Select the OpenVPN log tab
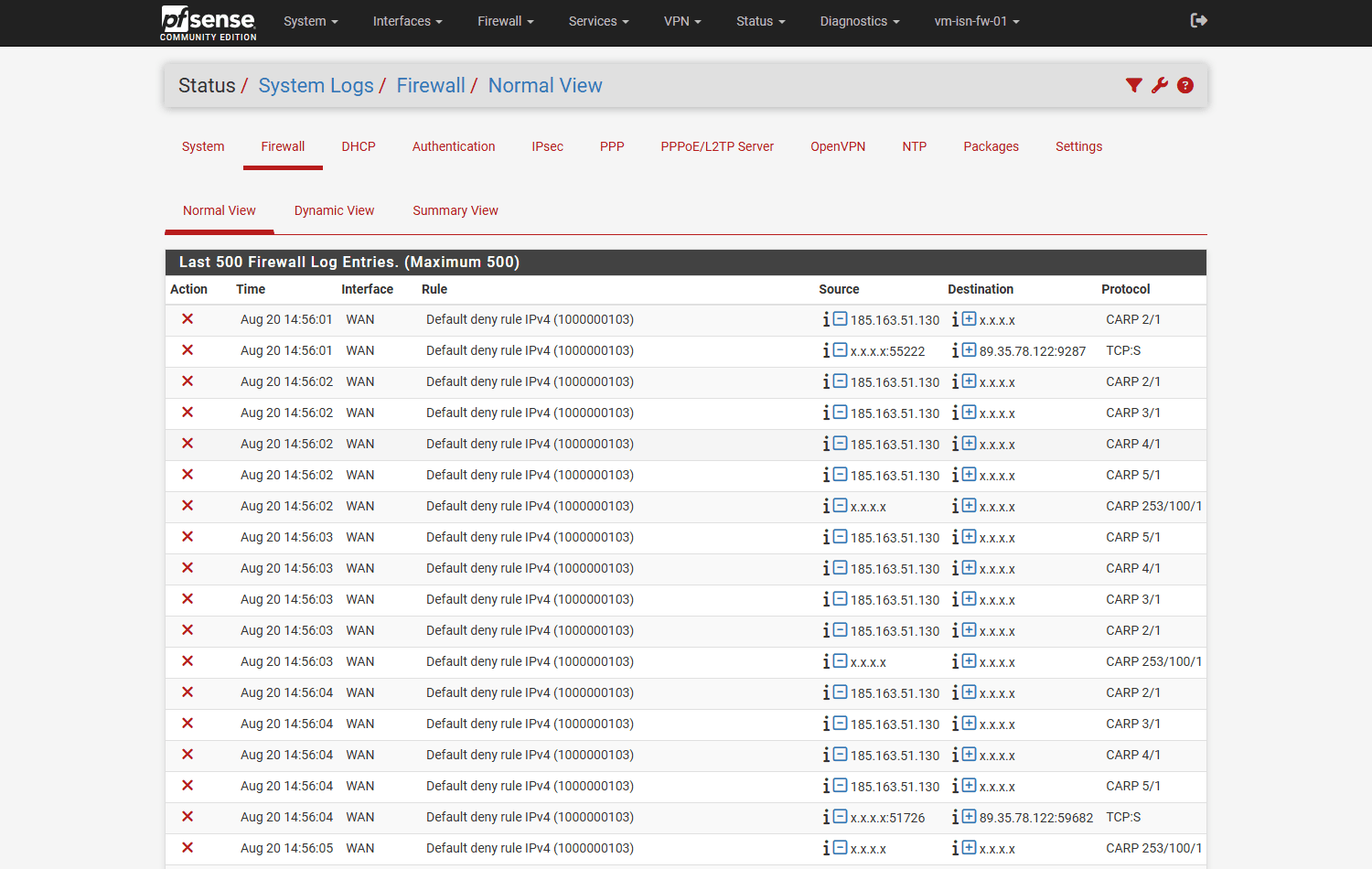The height and width of the screenshot is (869, 1372). coord(838,146)
